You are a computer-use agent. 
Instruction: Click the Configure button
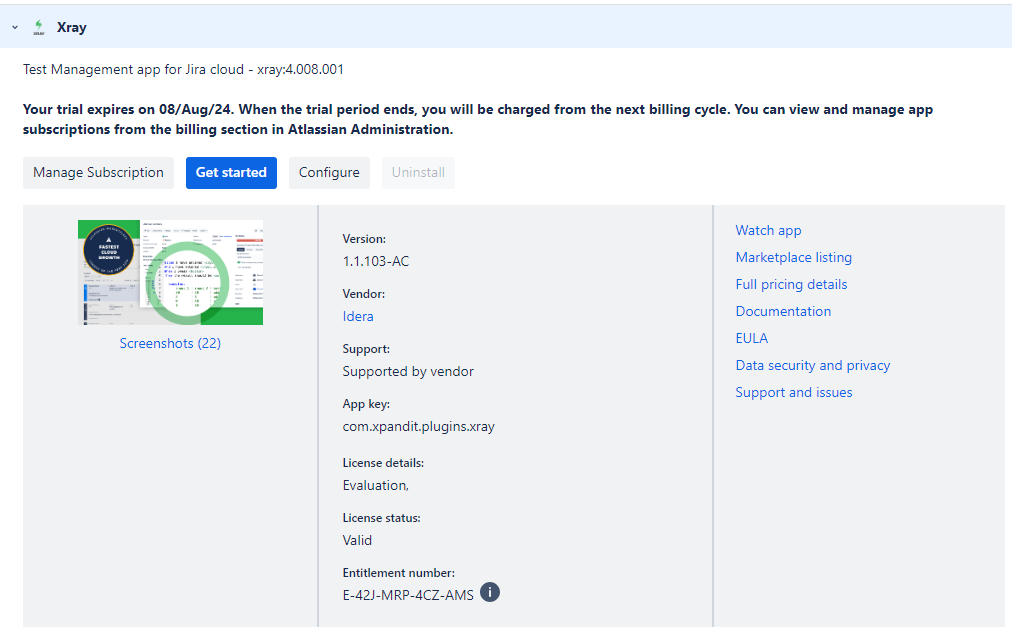point(329,172)
